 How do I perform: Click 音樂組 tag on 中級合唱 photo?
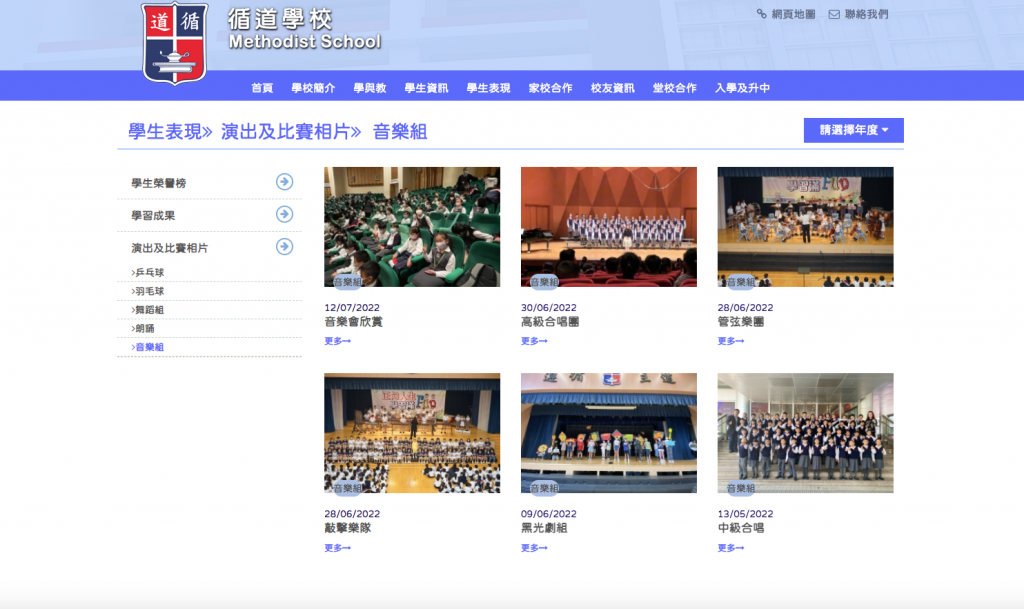(x=740, y=488)
